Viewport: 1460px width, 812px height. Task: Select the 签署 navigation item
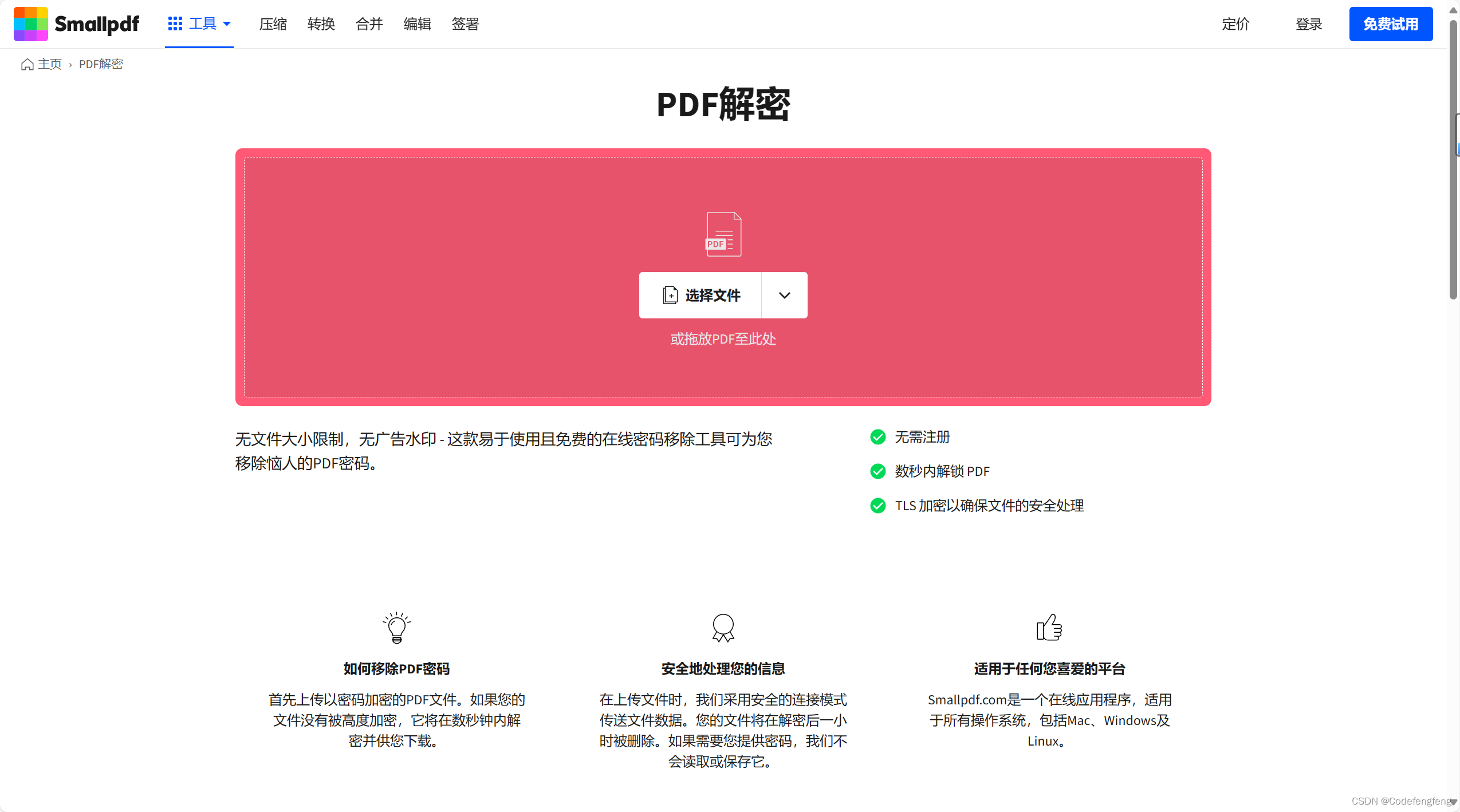point(465,24)
